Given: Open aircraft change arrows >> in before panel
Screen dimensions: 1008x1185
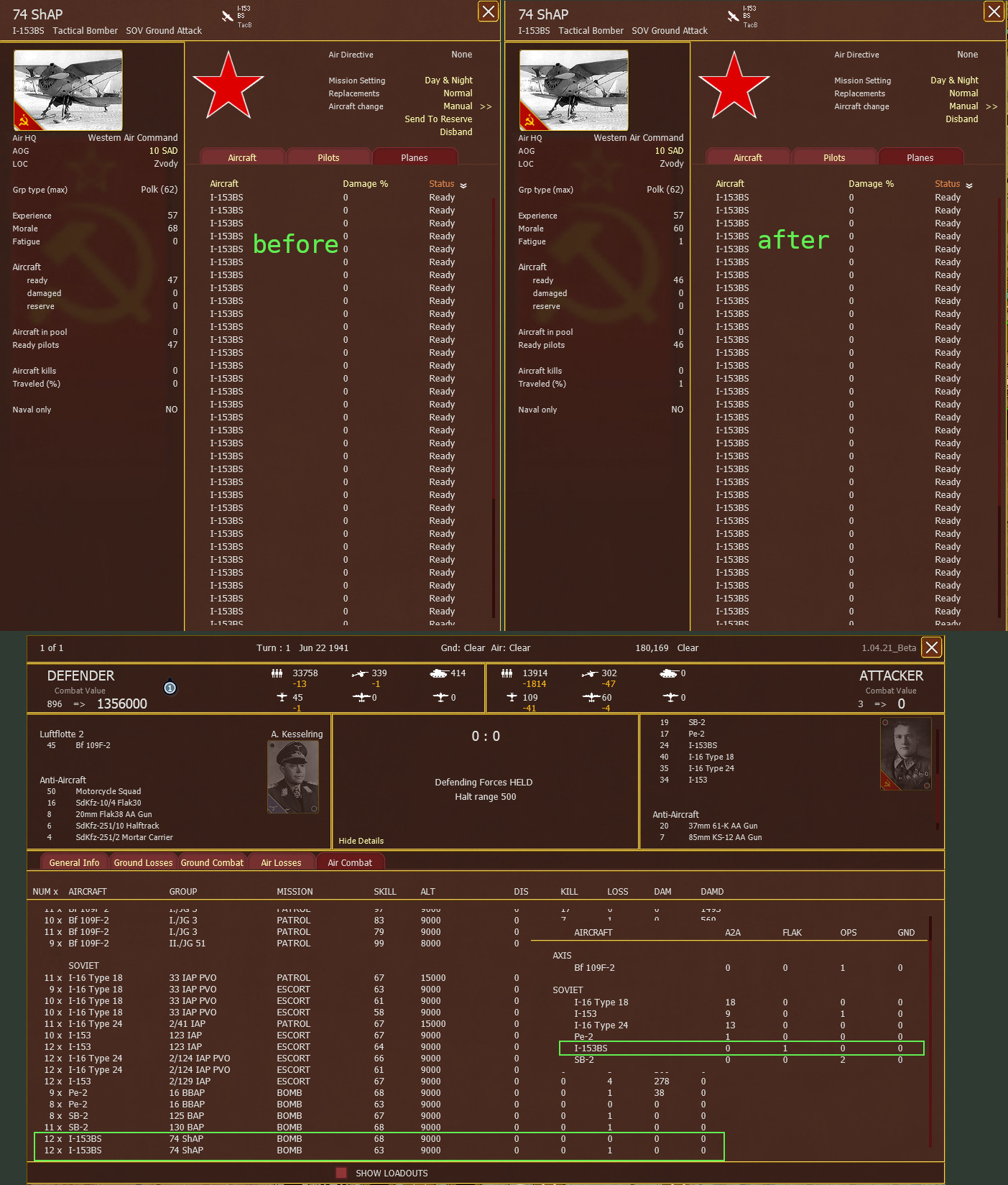Looking at the screenshot, I should (x=486, y=106).
